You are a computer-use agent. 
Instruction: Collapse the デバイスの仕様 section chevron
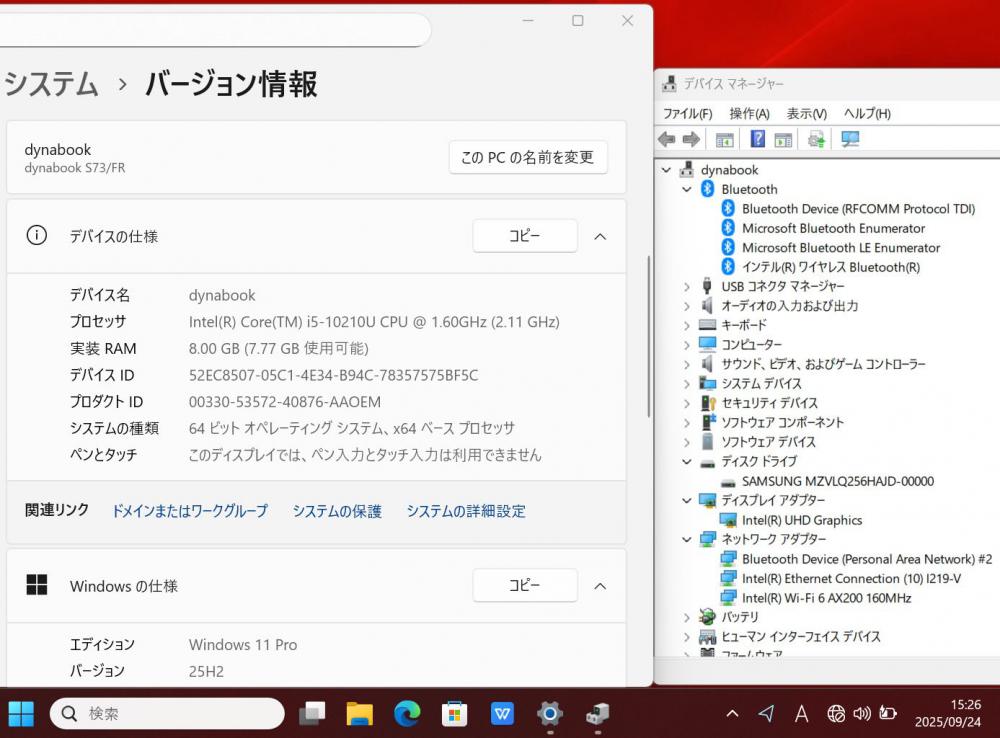click(600, 237)
